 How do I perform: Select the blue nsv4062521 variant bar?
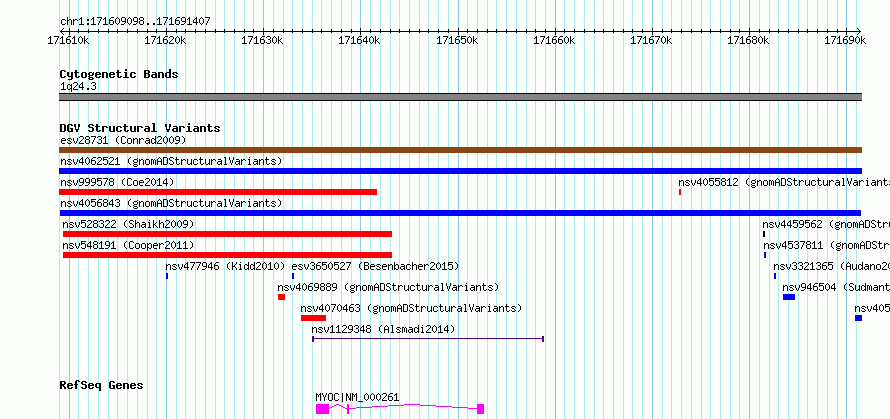pyautogui.click(x=460, y=171)
